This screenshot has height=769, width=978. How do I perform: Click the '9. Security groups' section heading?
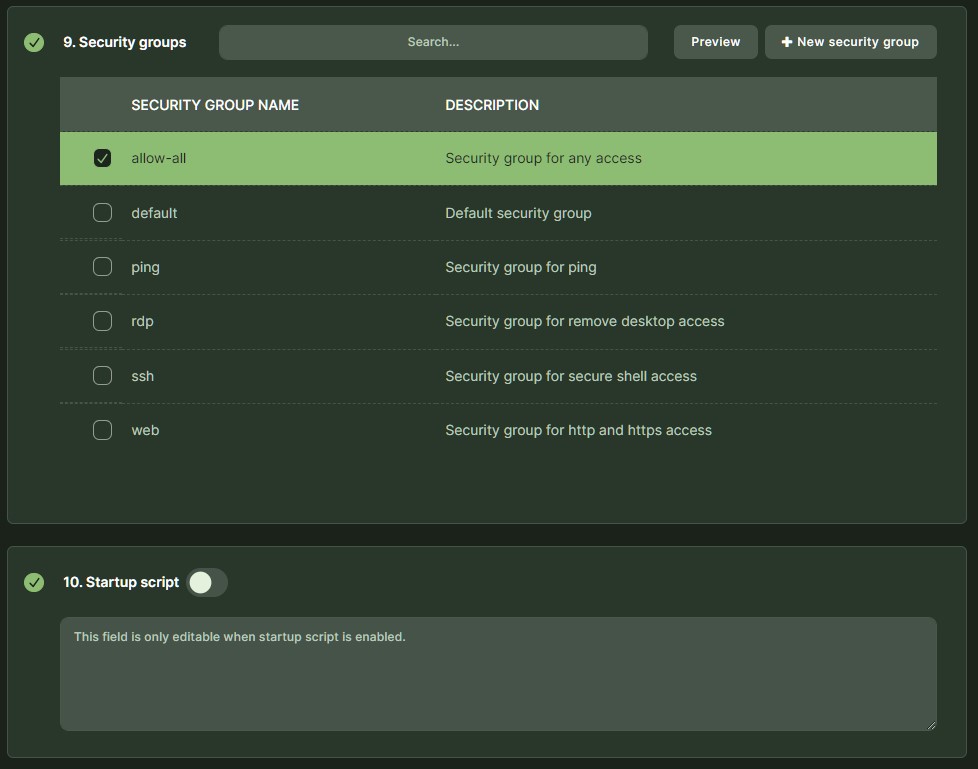[124, 42]
